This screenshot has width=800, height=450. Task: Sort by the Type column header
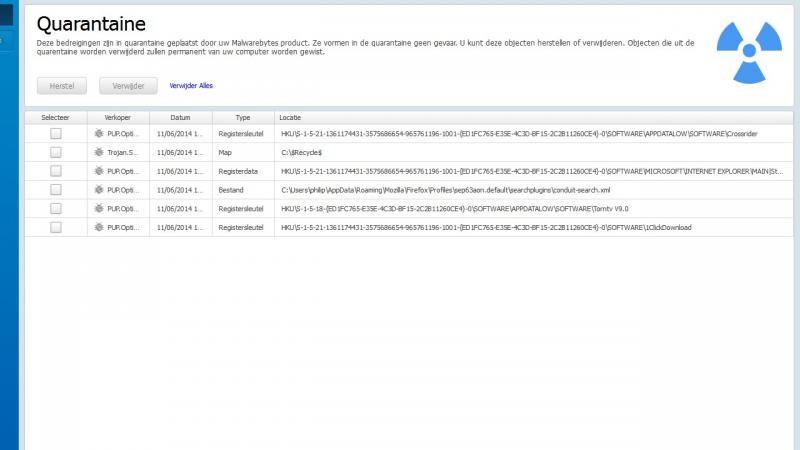[243, 117]
